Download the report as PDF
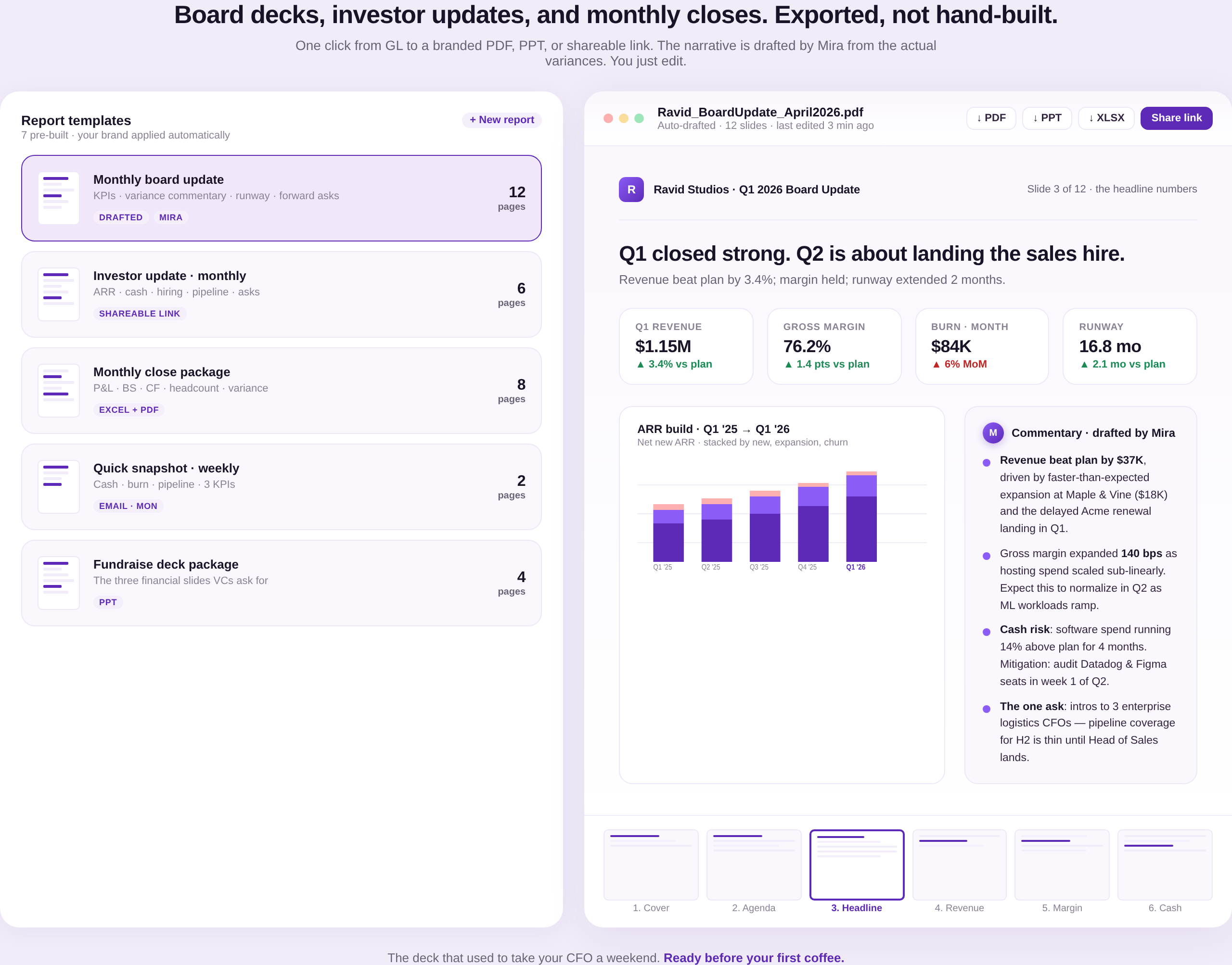1232x965 pixels. point(991,118)
